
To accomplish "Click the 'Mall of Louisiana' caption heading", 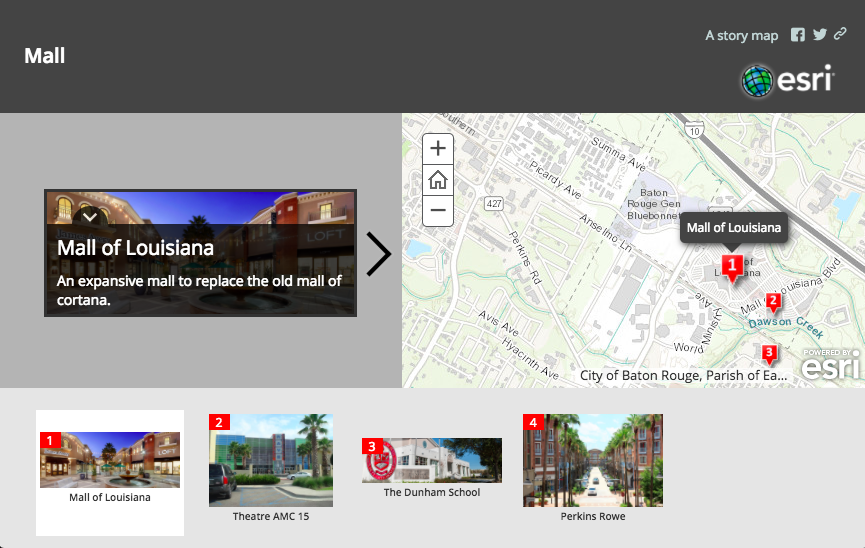I will (x=135, y=248).
